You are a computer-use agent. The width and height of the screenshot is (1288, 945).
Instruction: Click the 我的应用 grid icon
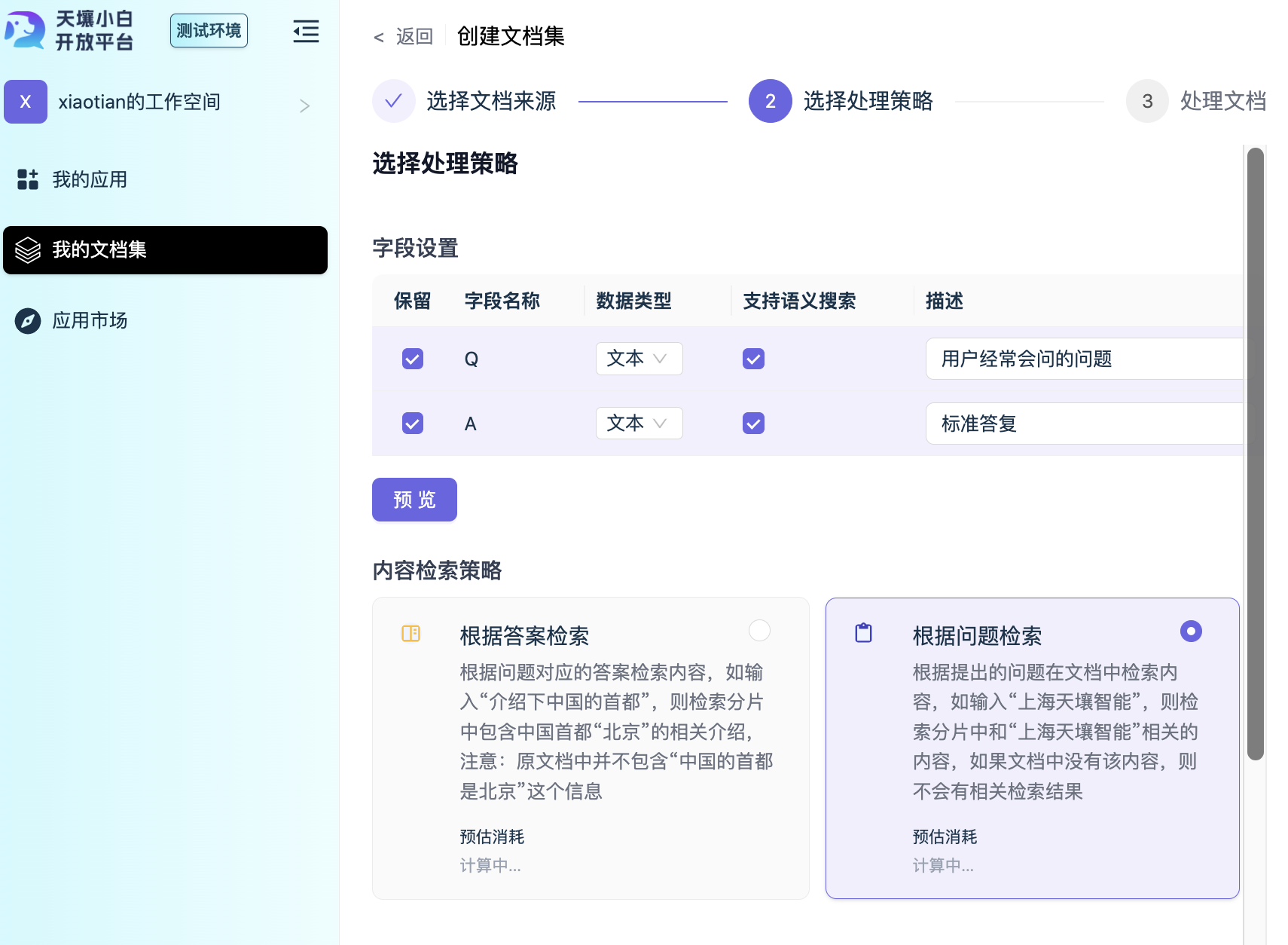pos(28,179)
